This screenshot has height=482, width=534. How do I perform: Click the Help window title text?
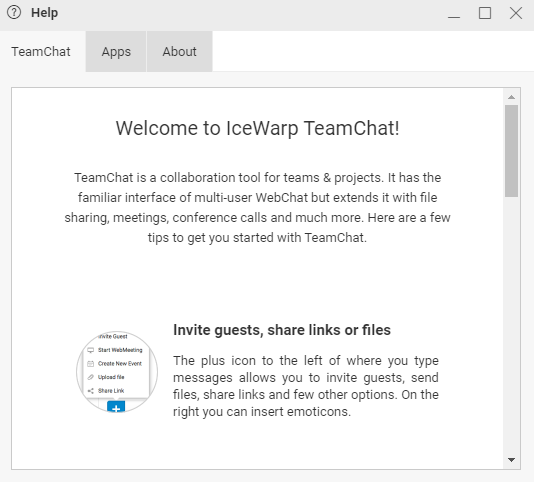point(45,13)
